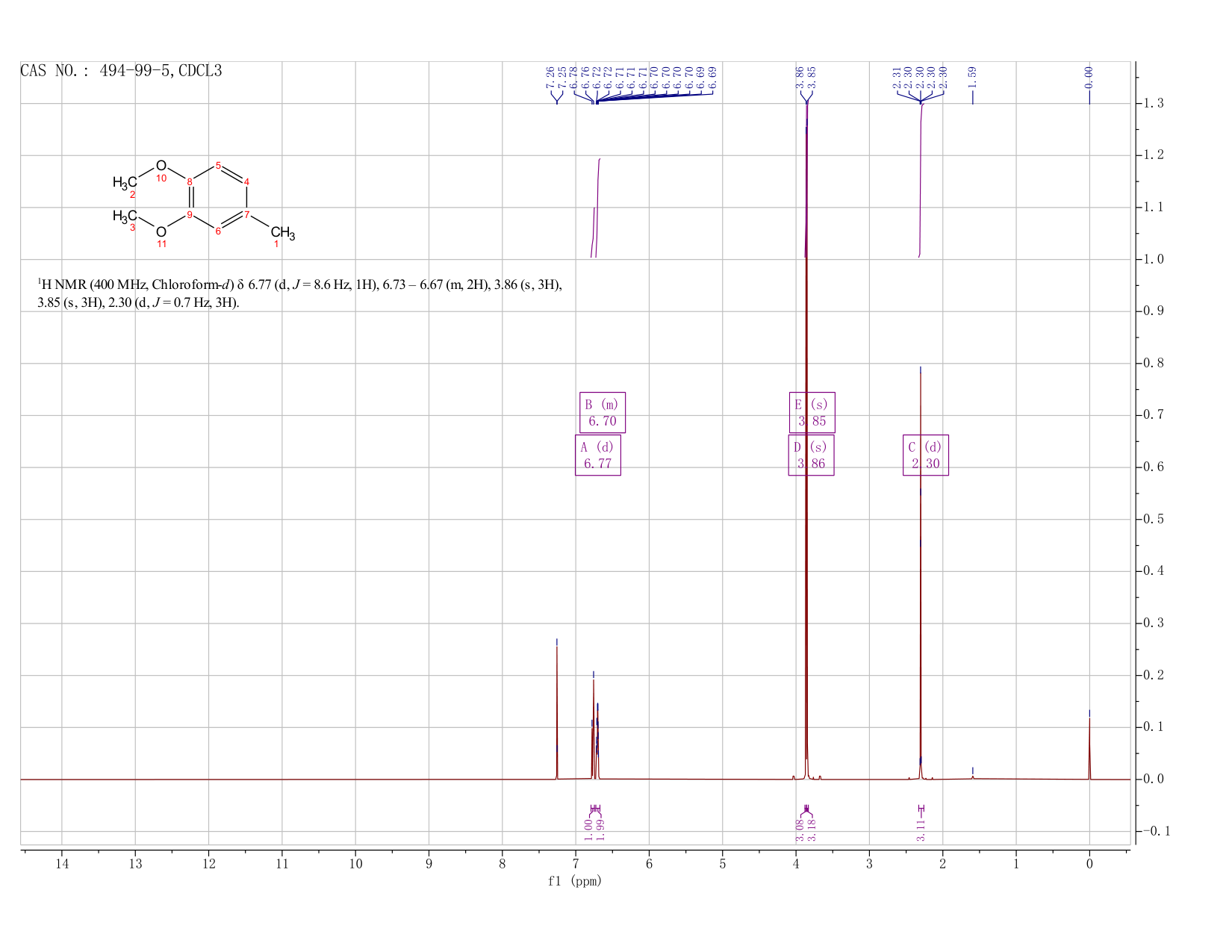The image size is (1232, 952).
Task: Click the integral curve above 2.30 ppm
Action: [x=921, y=179]
